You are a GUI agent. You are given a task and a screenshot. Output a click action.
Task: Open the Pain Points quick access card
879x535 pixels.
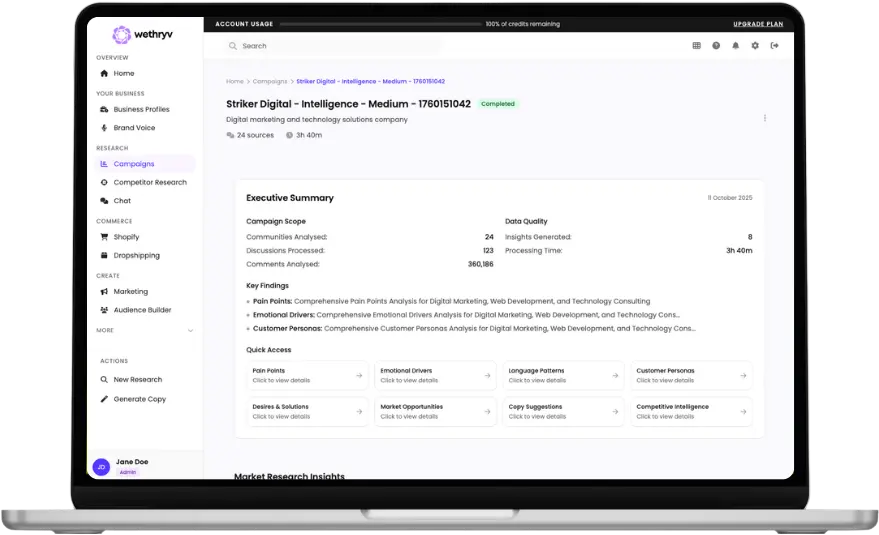307,375
